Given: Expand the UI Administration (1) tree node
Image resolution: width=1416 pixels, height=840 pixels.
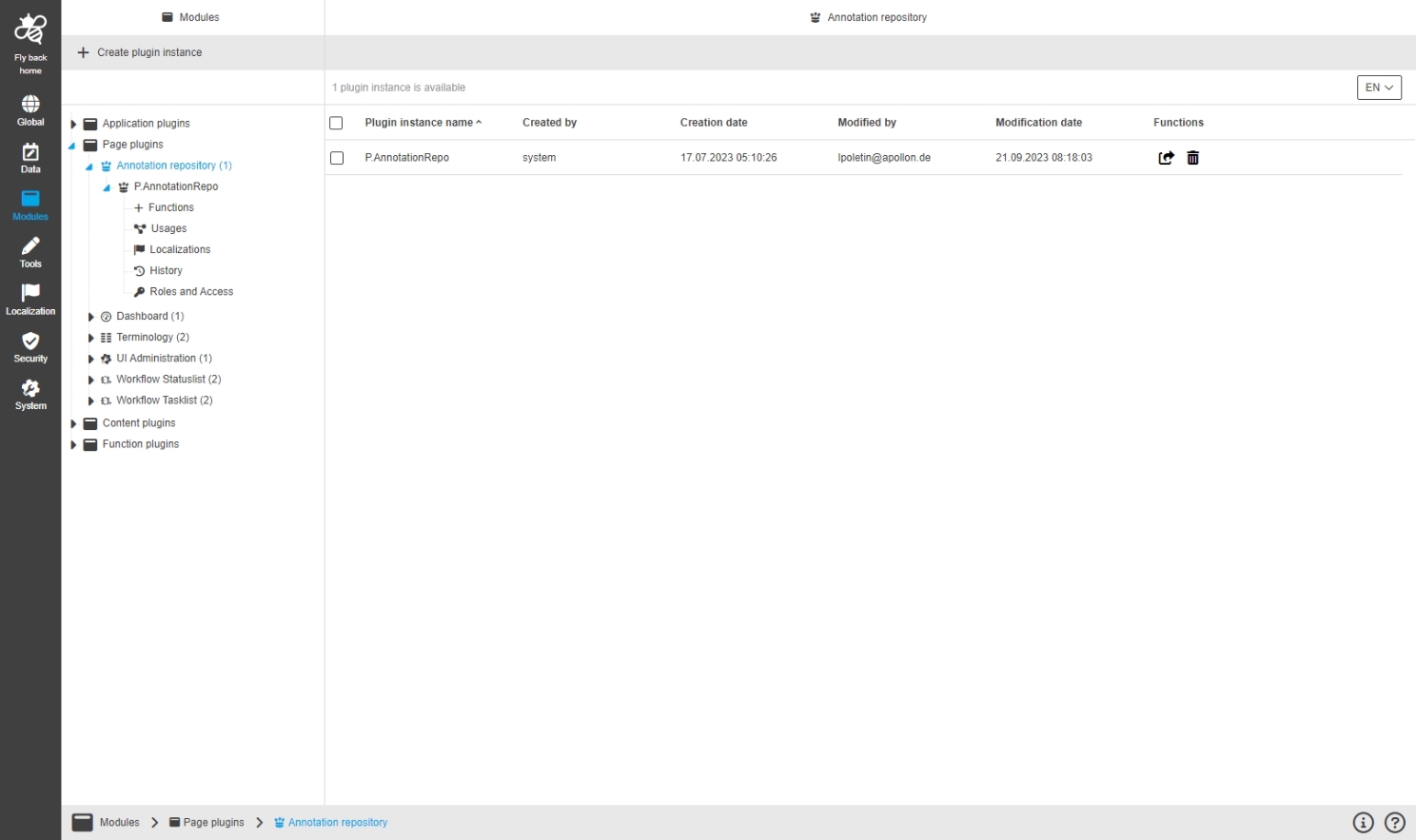Looking at the screenshot, I should tap(90, 359).
